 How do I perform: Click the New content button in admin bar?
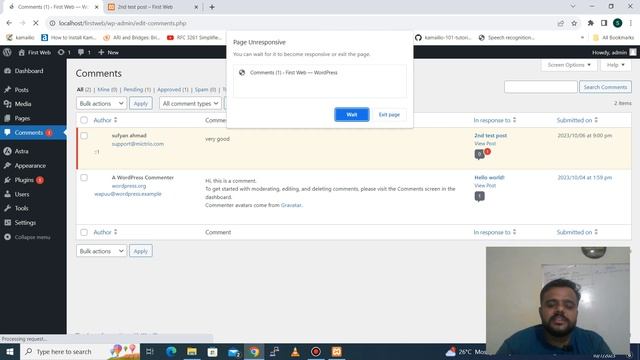109,52
